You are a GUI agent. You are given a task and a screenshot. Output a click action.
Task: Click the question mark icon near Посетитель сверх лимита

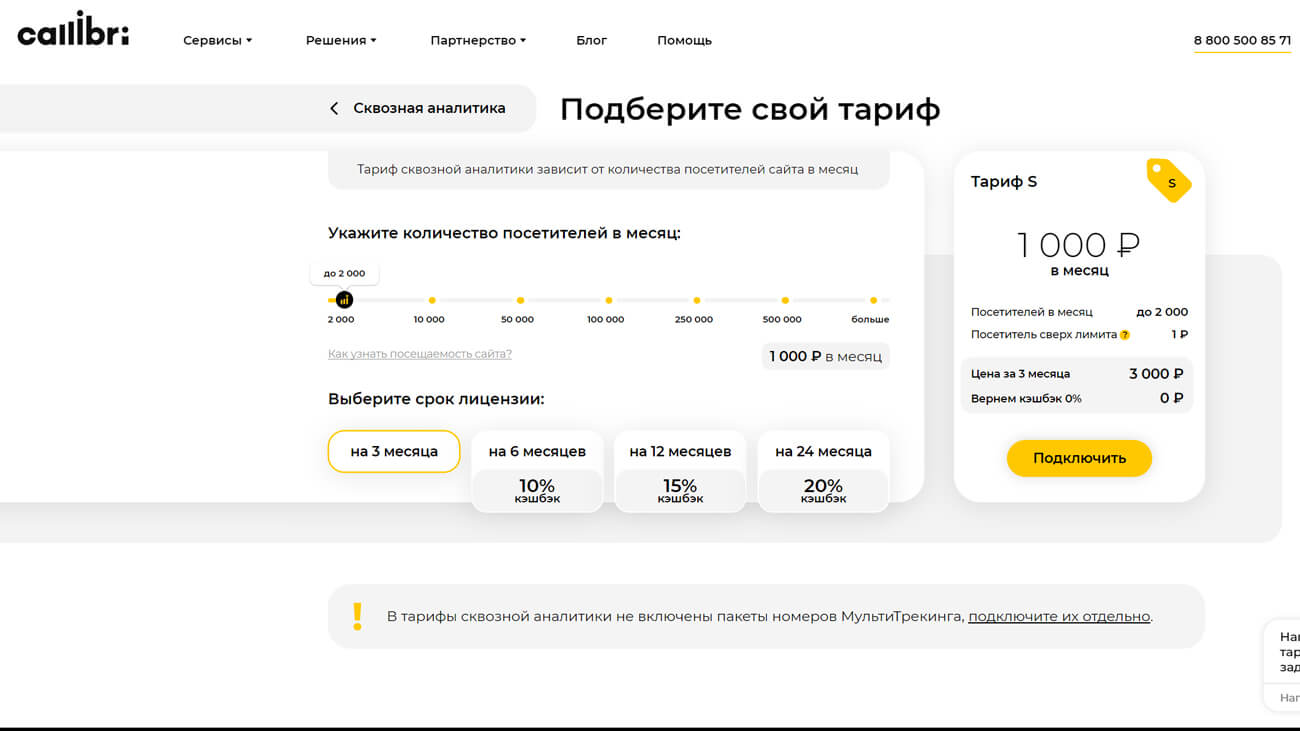click(1125, 335)
